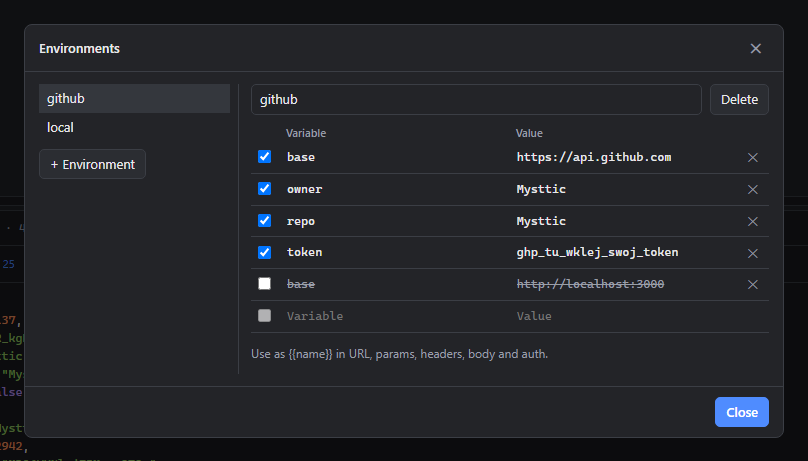The height and width of the screenshot is (461, 808).
Task: Enable the disabled localhost base variable
Action: tap(264, 284)
